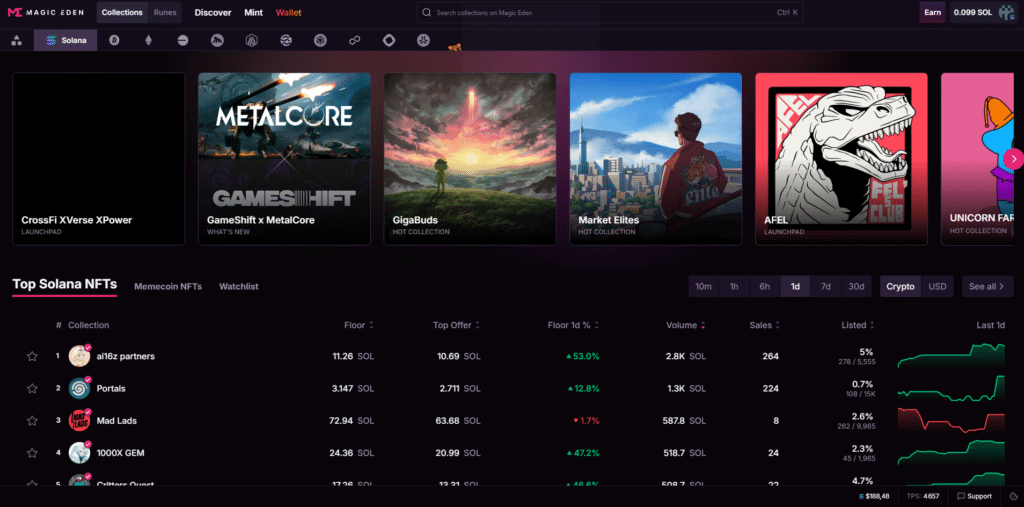The image size is (1024, 507).
Task: Switch to the Watchlist tab
Action: click(x=238, y=286)
